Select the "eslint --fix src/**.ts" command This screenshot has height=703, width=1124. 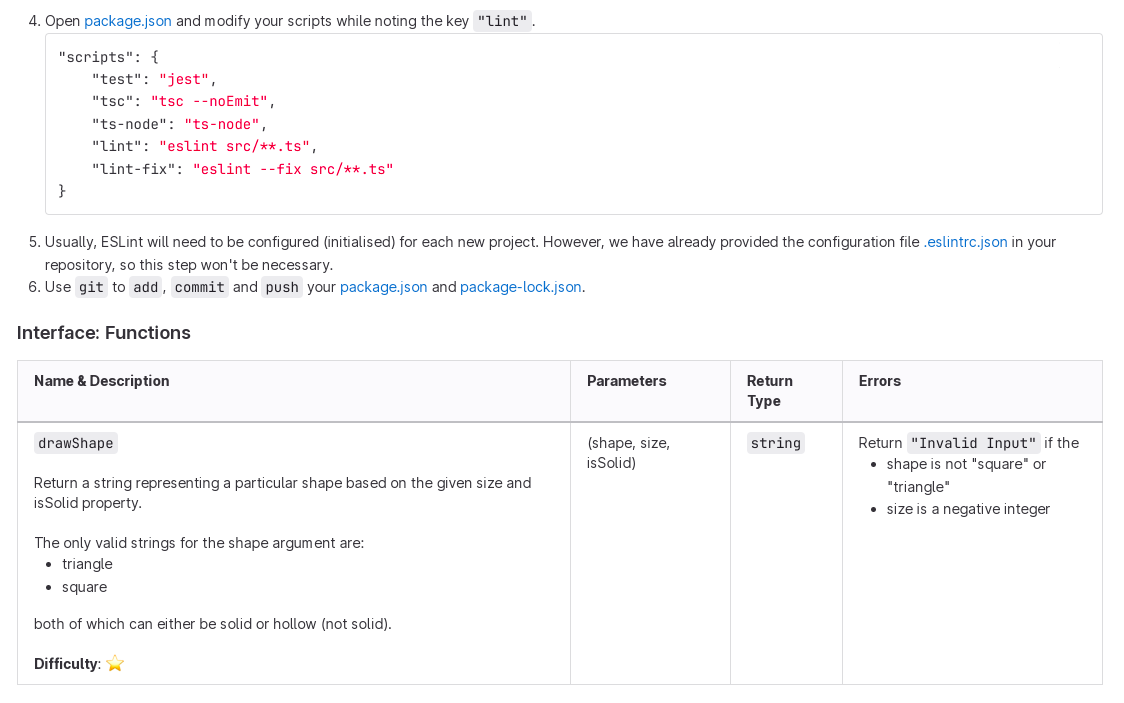pyautogui.click(x=294, y=168)
